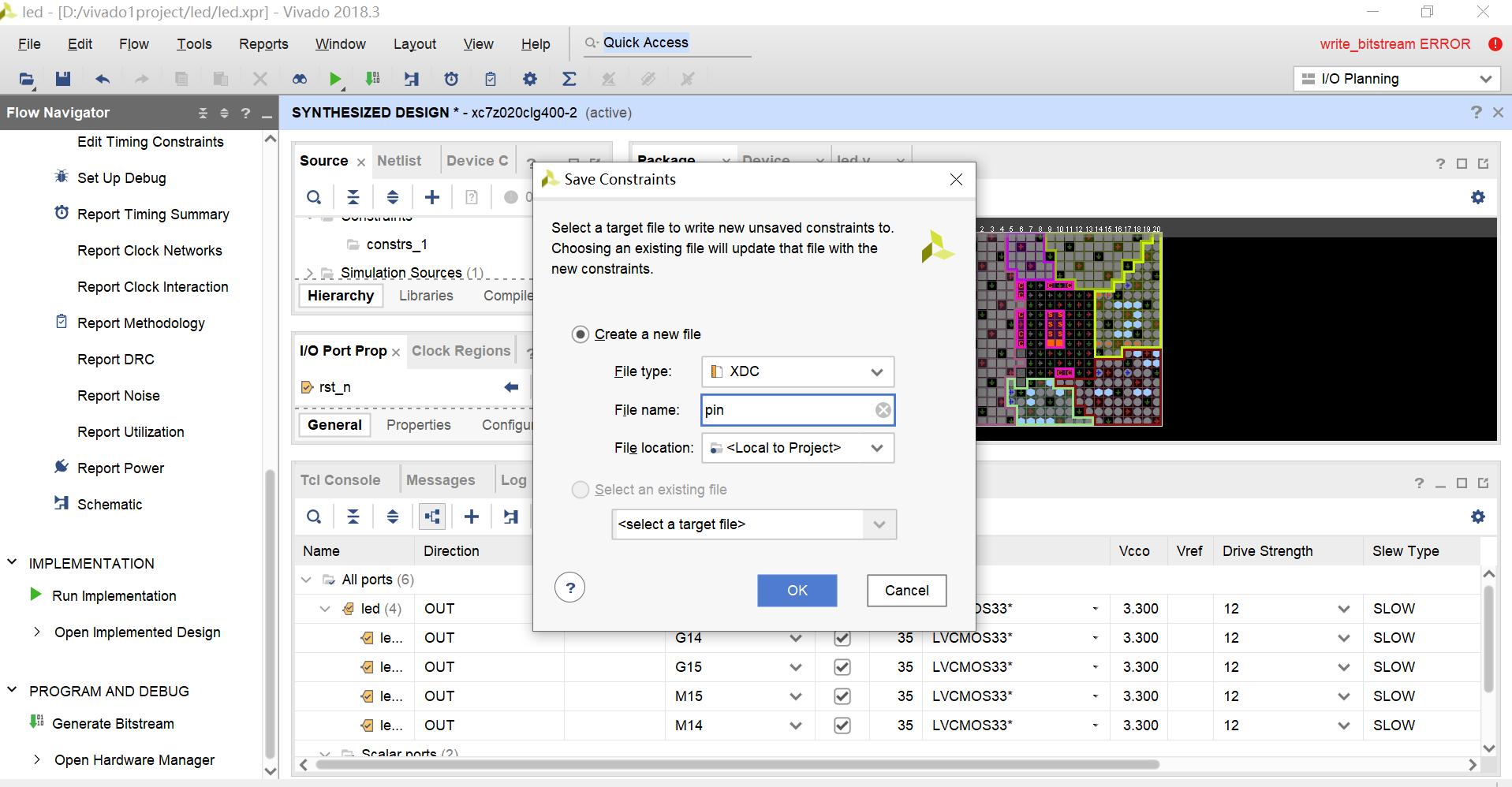
Task: Click the Undo arrow icon
Action: coord(103,79)
